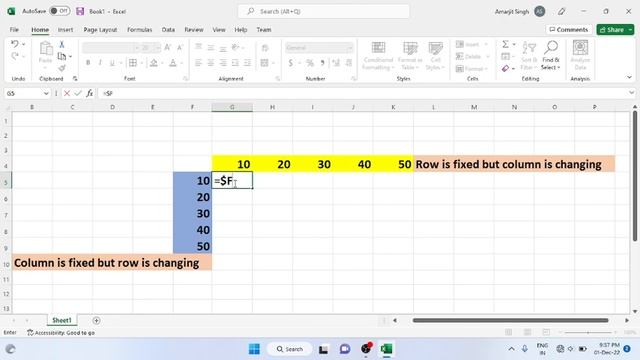
Task: Switch to the Formulas tab
Action: 140,29
